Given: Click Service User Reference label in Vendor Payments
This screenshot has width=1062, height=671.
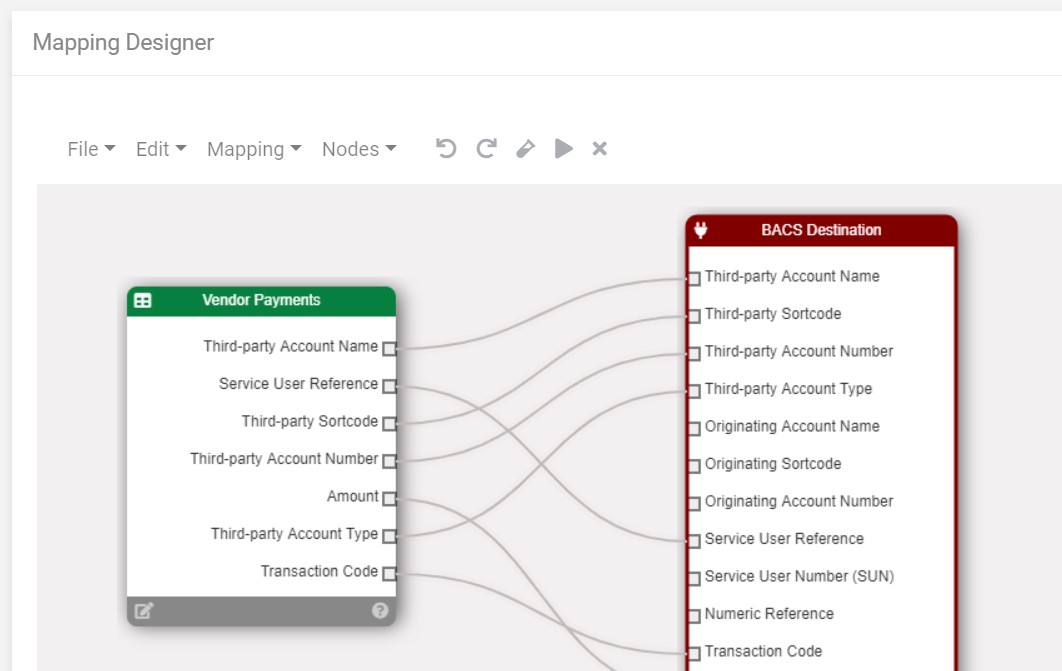Looking at the screenshot, I should coord(298,384).
